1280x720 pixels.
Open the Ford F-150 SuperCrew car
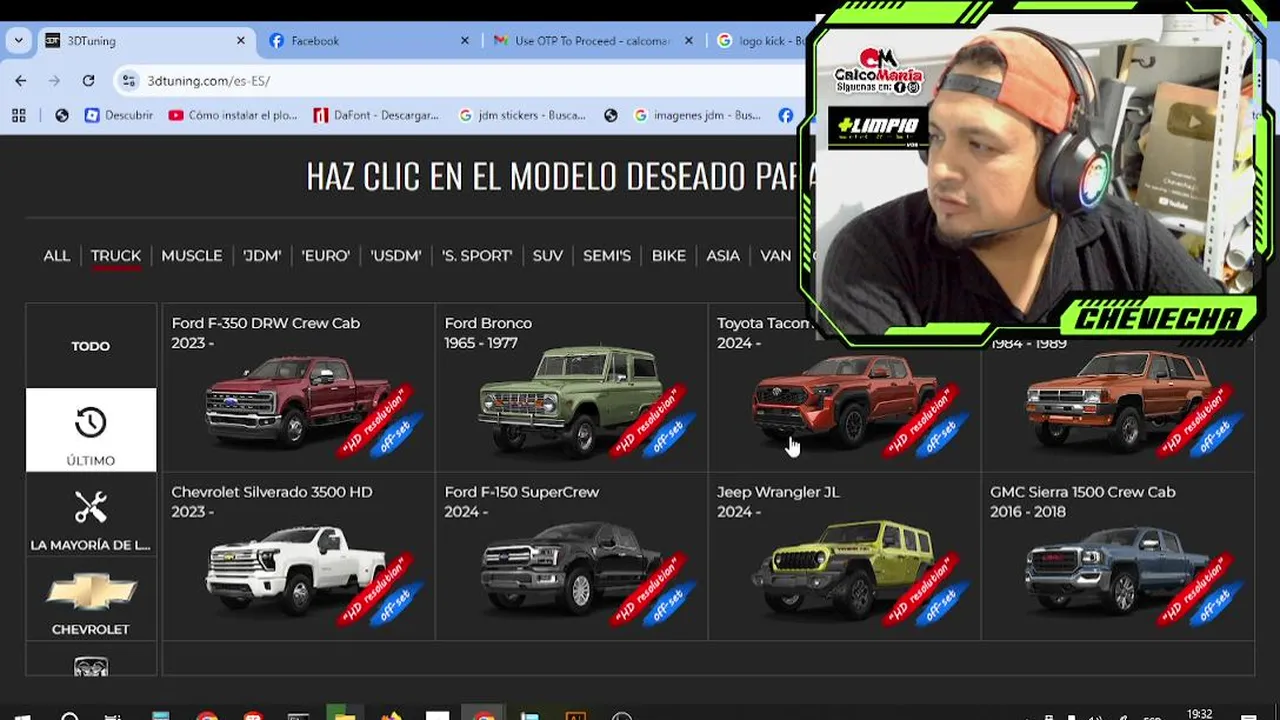tap(571, 556)
